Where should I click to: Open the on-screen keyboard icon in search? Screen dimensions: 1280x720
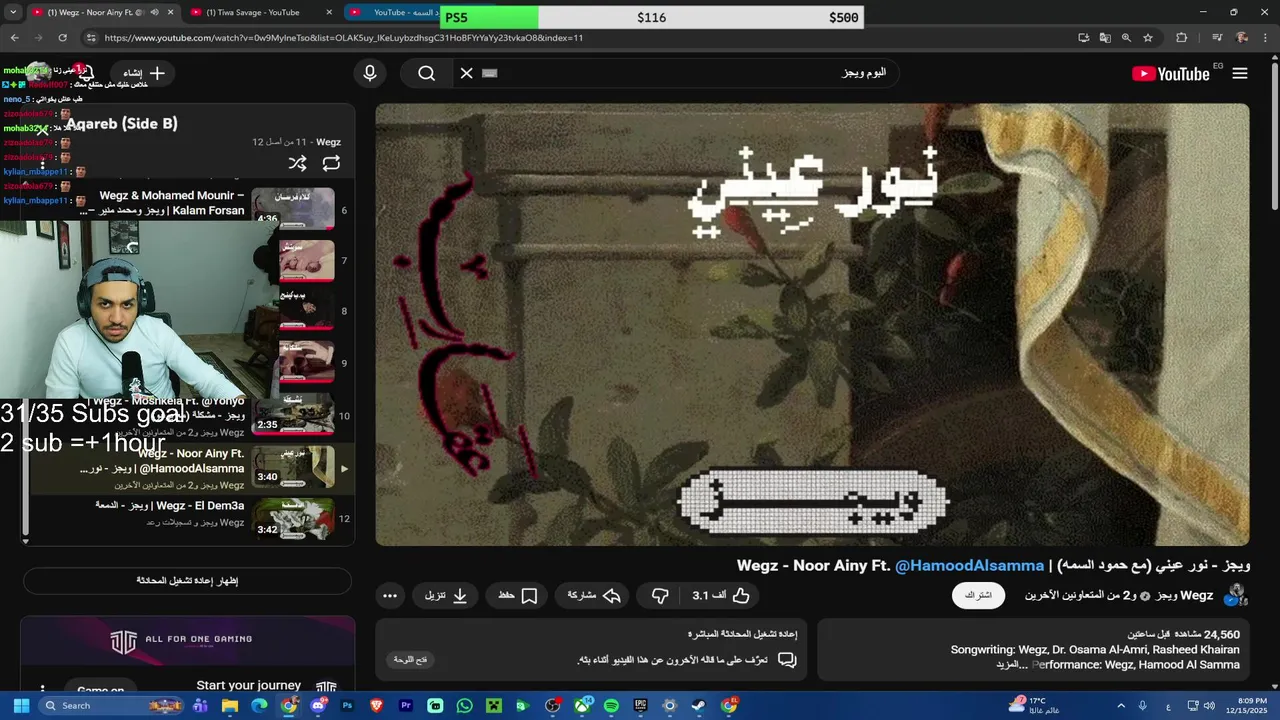[490, 73]
